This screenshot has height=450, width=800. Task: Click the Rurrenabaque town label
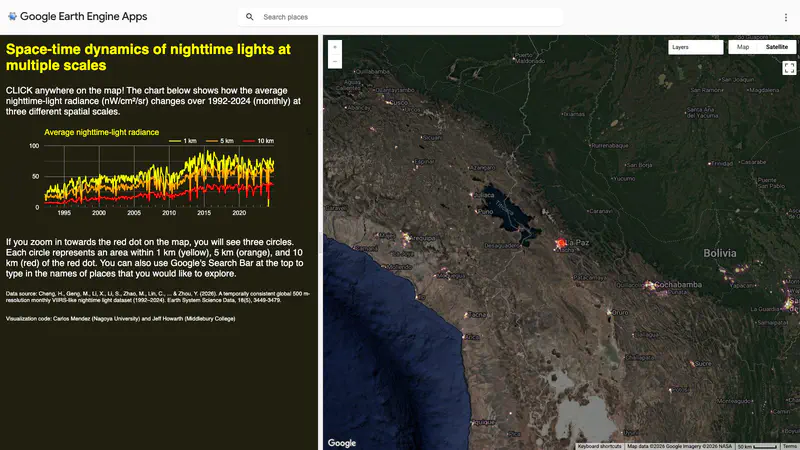[610, 146]
